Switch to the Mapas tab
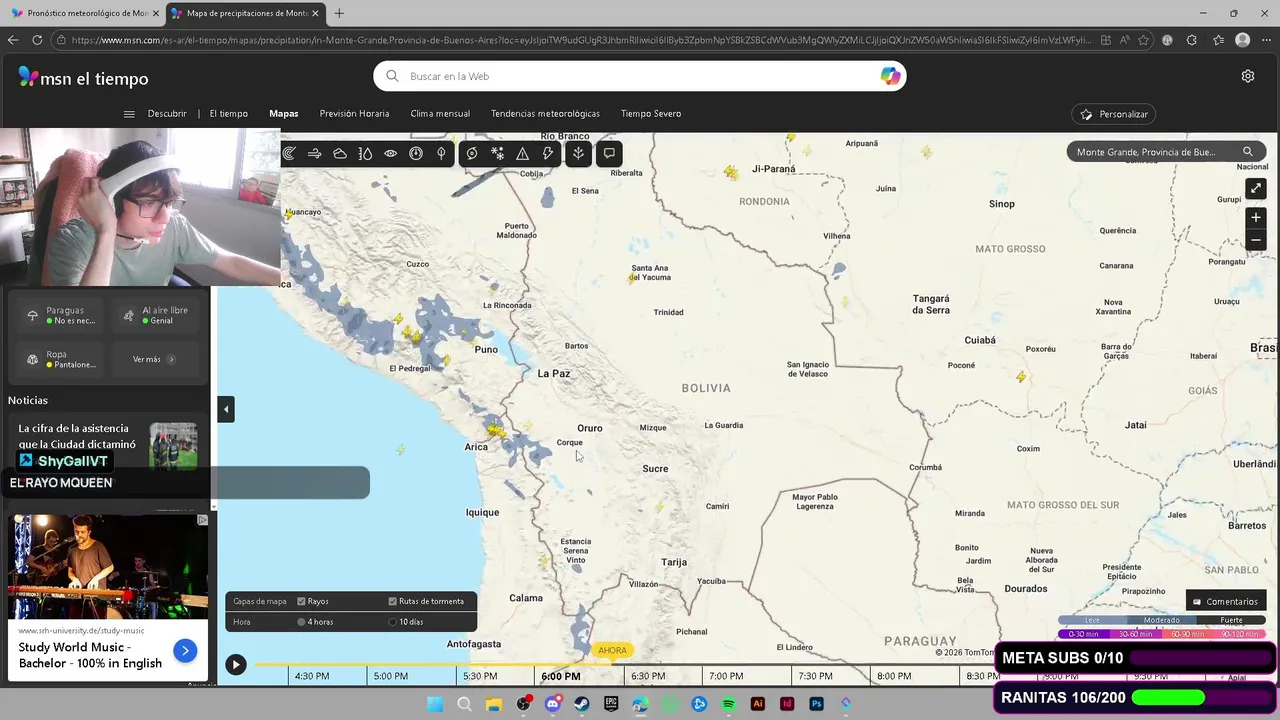This screenshot has width=1280, height=720. pos(284,114)
